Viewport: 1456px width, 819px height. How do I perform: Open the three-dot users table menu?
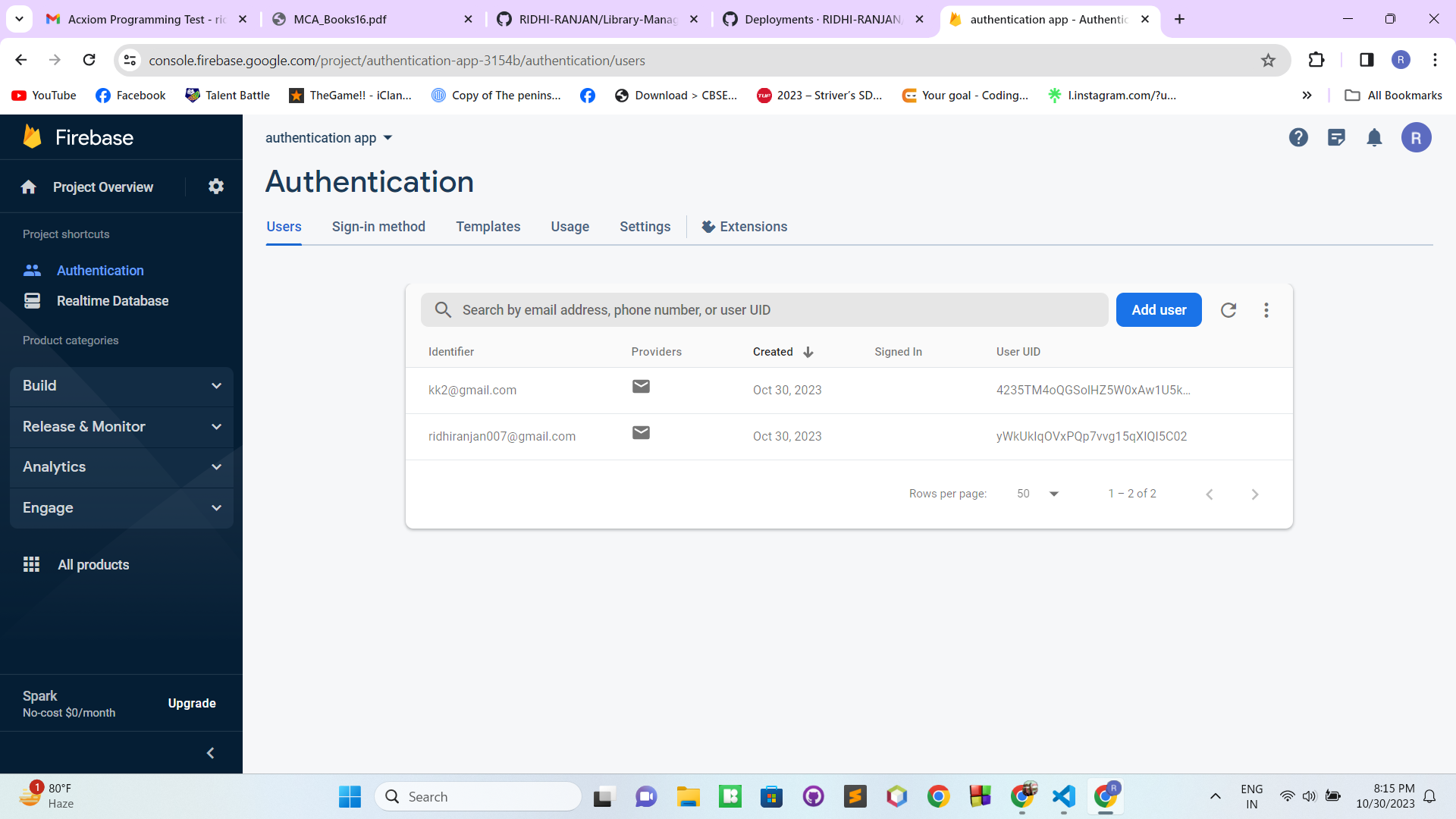pyautogui.click(x=1266, y=309)
